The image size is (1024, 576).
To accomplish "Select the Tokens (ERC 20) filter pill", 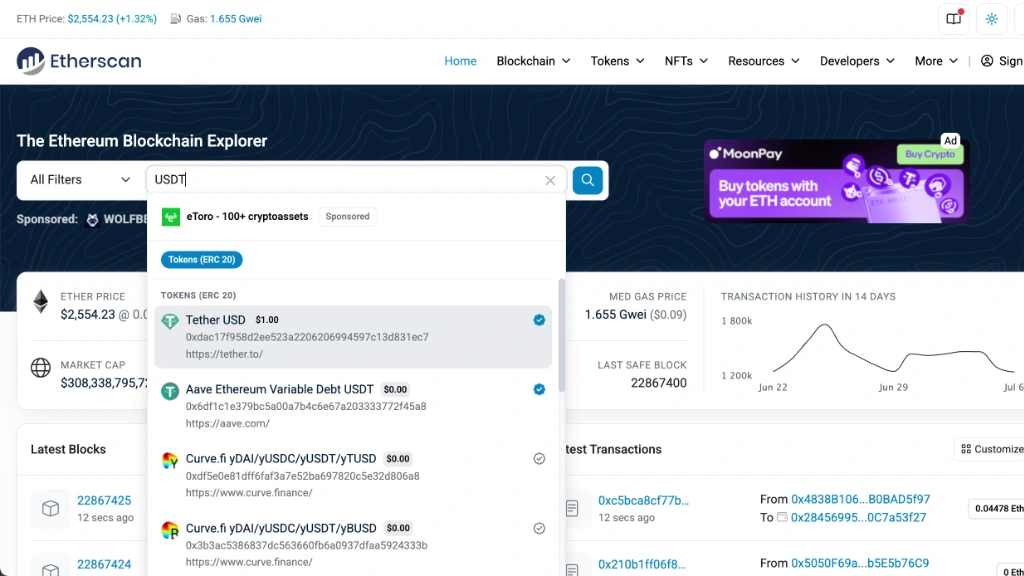I will [x=202, y=260].
